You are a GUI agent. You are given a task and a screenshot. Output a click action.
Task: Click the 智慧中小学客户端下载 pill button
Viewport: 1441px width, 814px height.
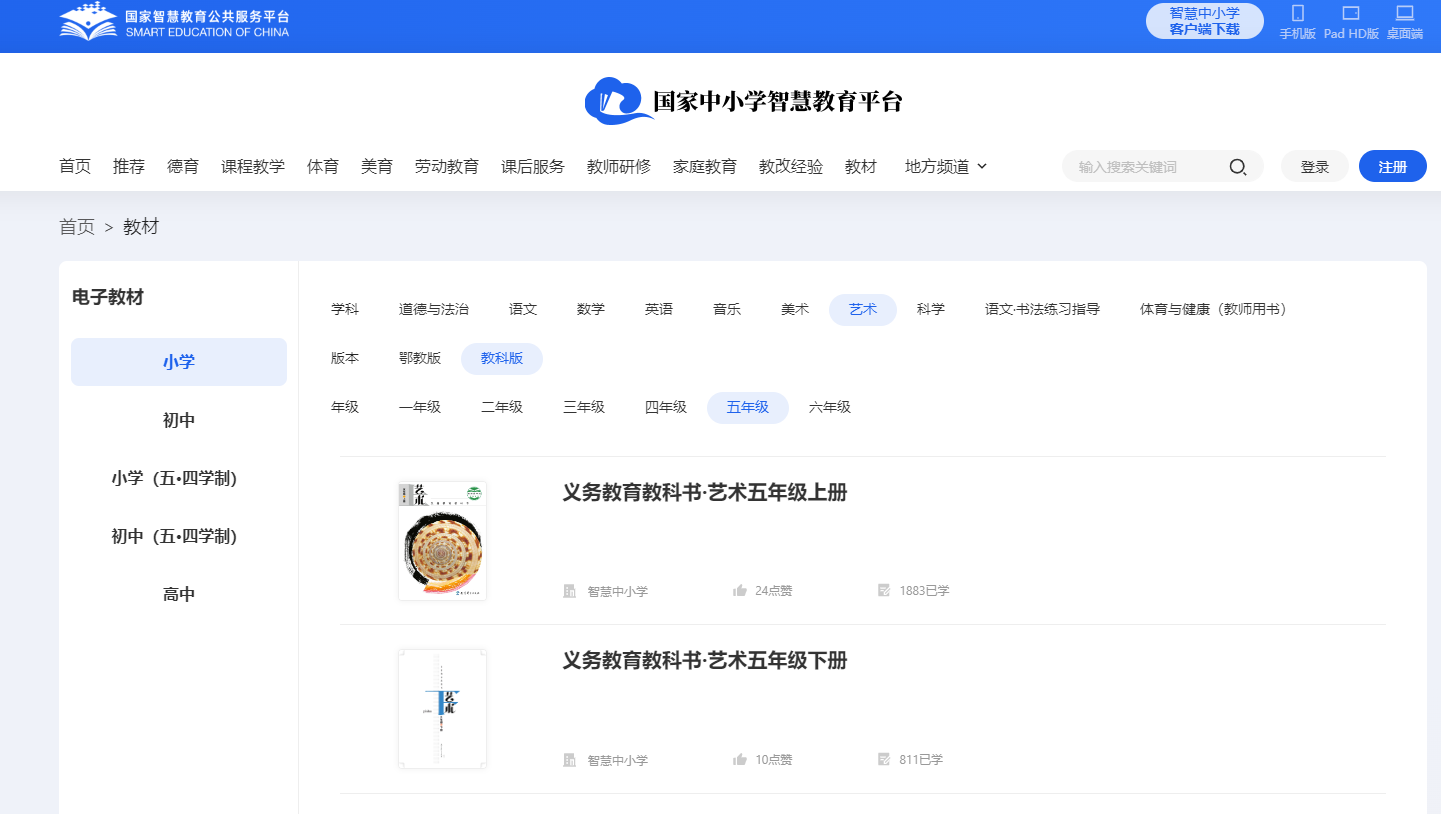pyautogui.click(x=1204, y=20)
